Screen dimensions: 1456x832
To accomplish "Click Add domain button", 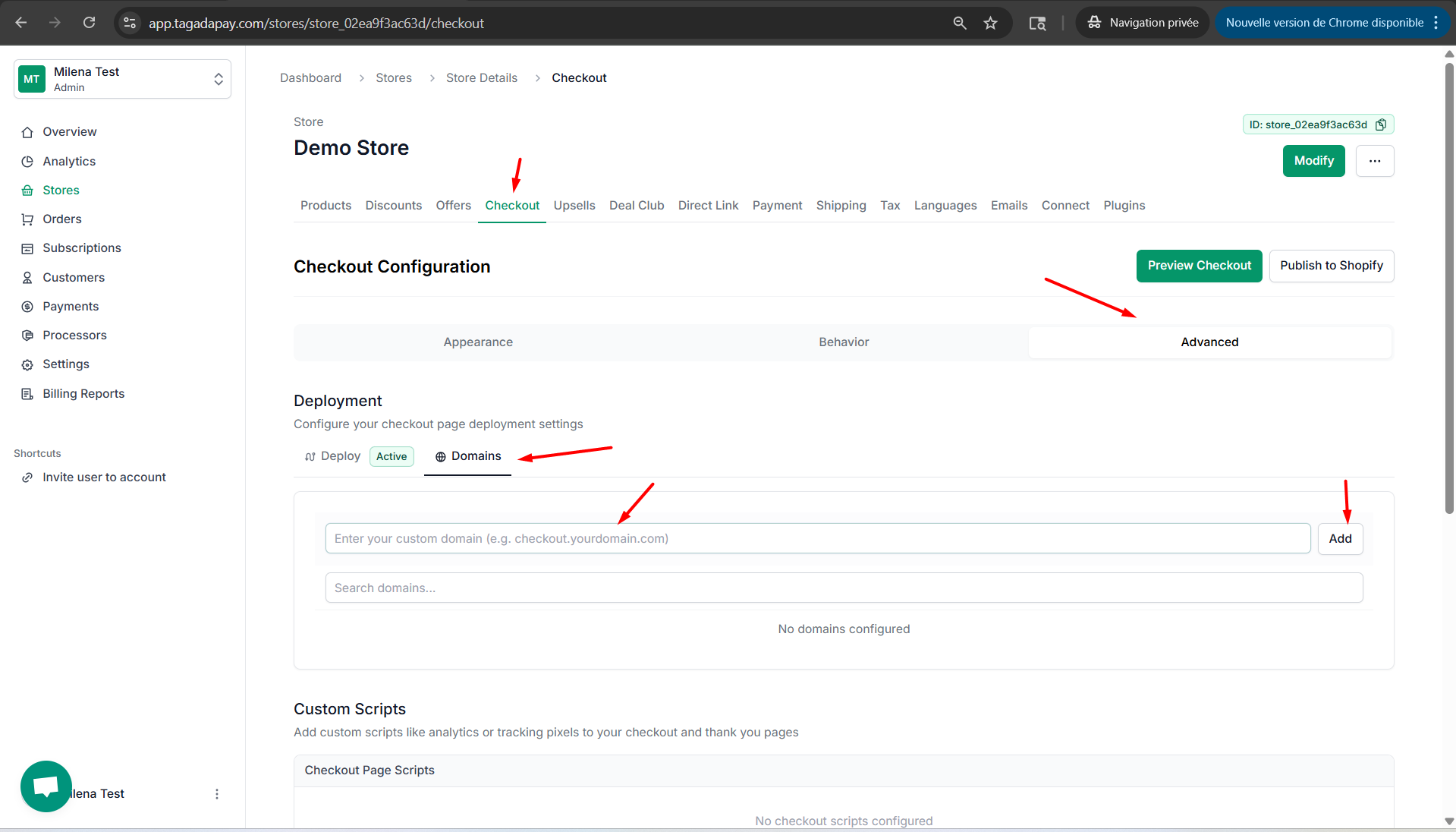I will point(1340,538).
